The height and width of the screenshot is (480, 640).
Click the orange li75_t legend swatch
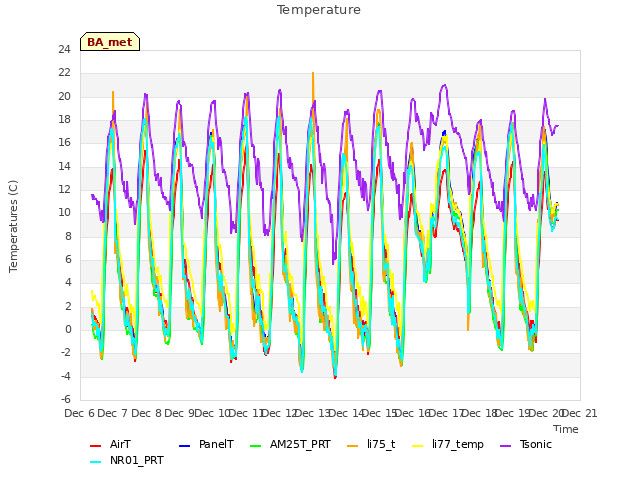[353, 446]
